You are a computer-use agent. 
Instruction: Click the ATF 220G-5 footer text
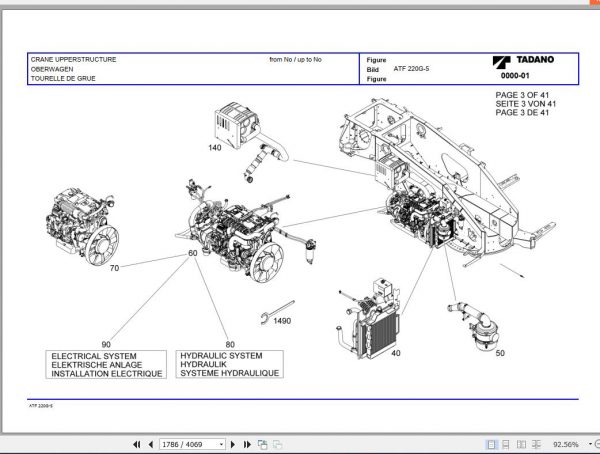(41, 406)
